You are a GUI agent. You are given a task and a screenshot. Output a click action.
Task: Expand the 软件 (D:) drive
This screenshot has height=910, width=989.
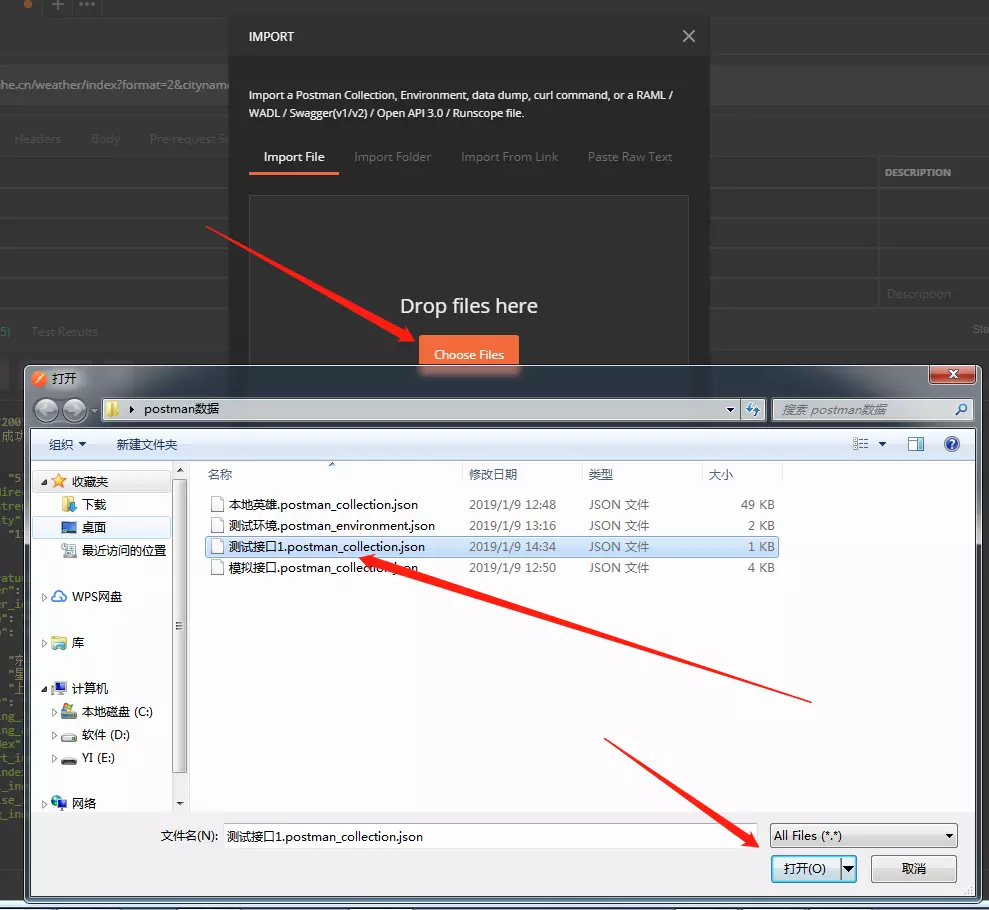[54, 735]
